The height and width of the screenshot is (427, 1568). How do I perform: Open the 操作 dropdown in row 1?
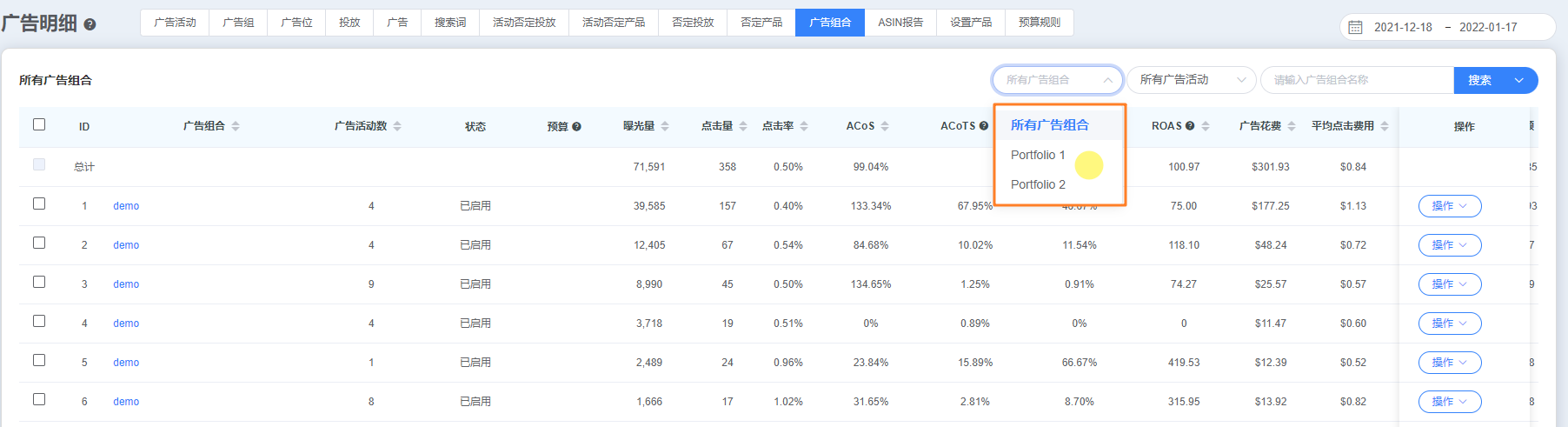click(x=1449, y=206)
